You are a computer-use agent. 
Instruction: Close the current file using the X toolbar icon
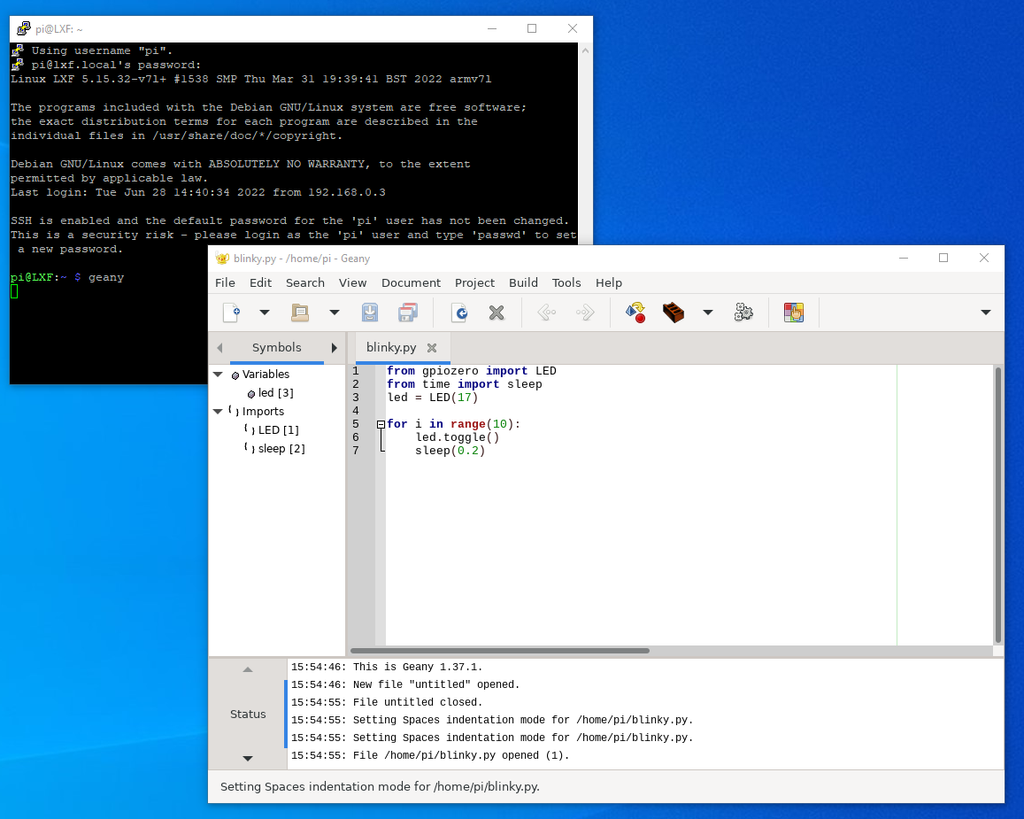497,312
